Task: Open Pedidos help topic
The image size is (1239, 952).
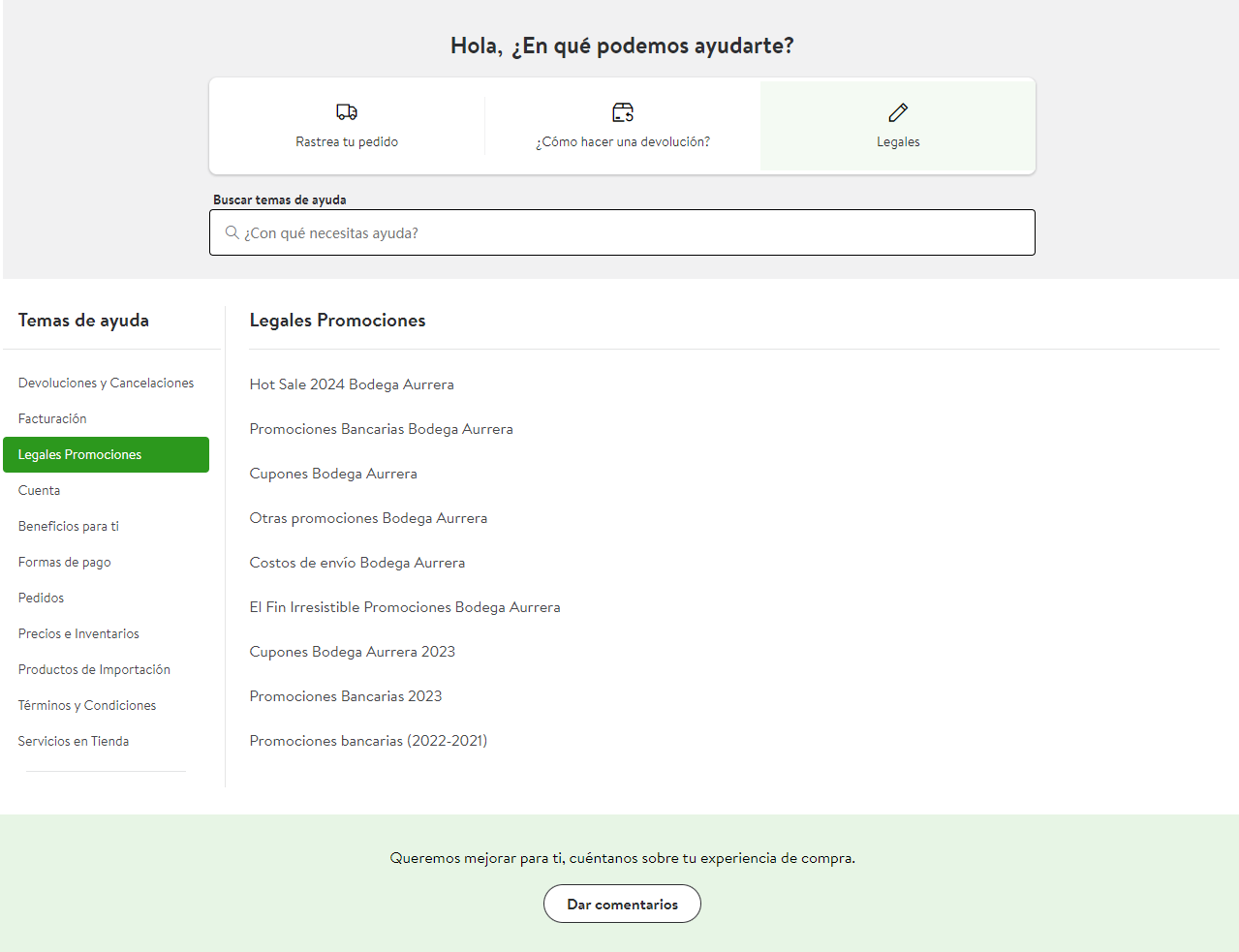Action: (x=41, y=598)
